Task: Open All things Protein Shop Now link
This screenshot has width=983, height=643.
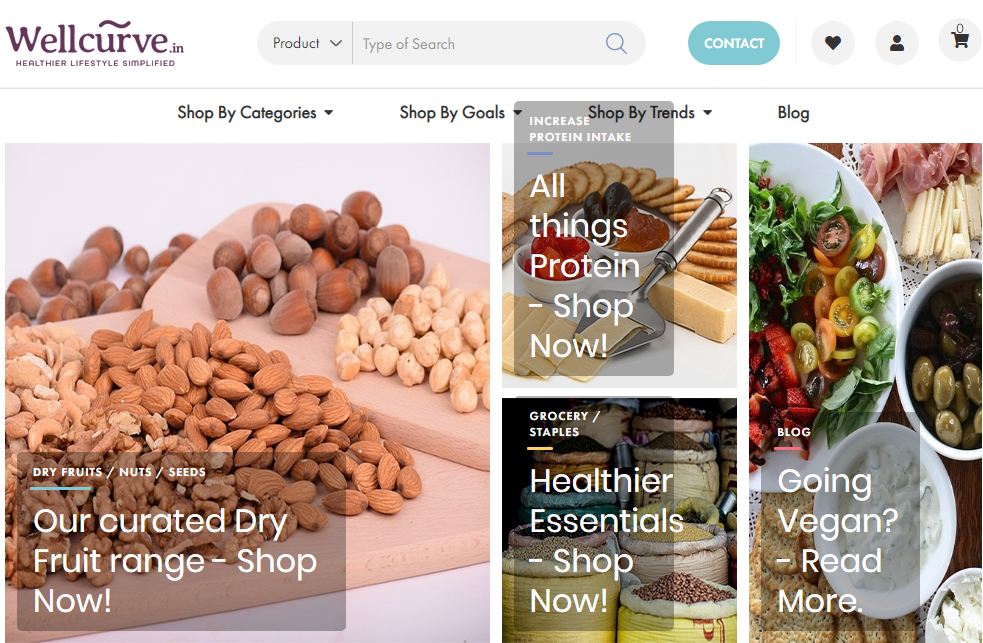Action: coord(584,266)
